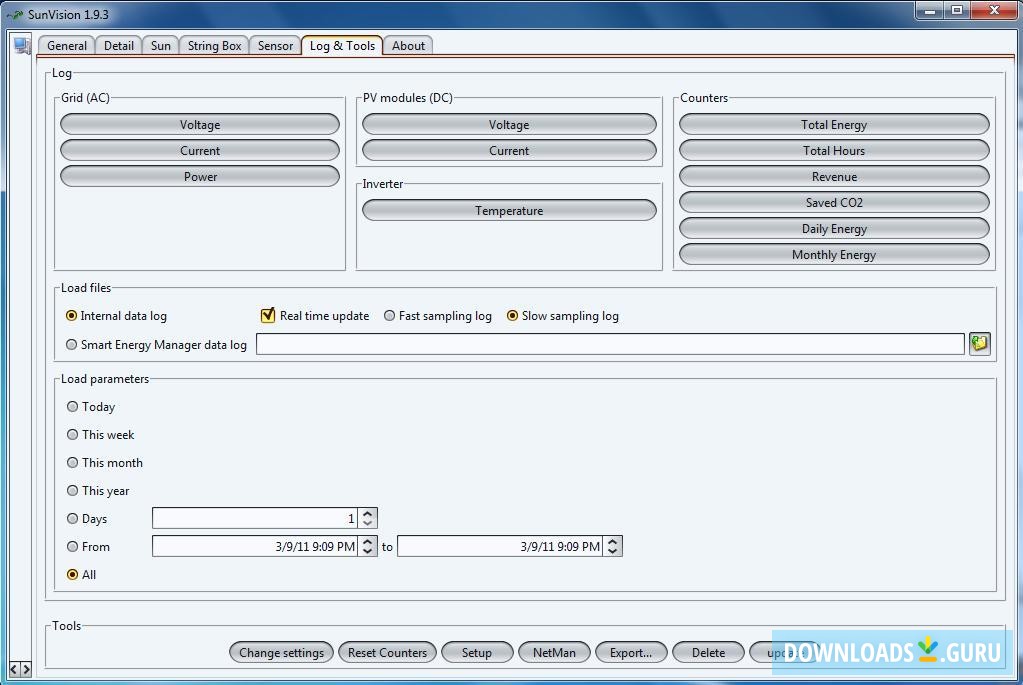1023x685 pixels.
Task: Click the SunVision app icon in title bar
Action: point(14,14)
